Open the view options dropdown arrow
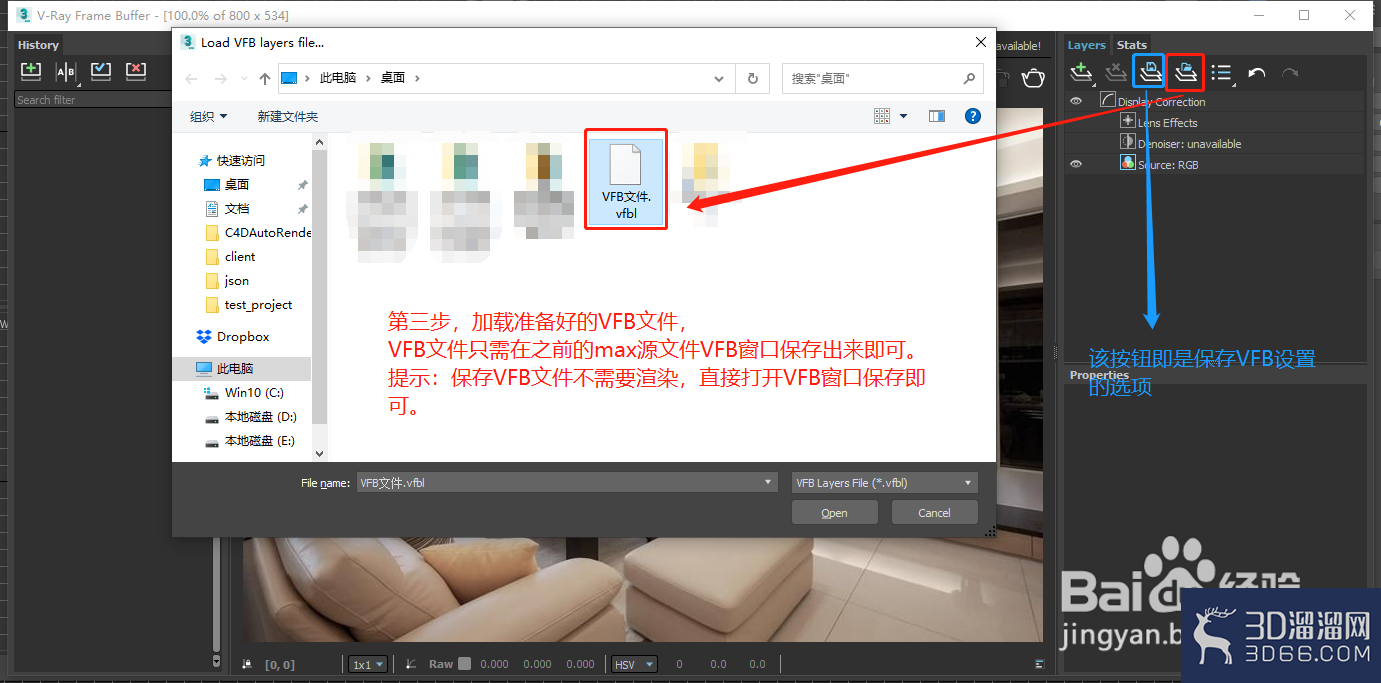1381x683 pixels. coord(903,116)
